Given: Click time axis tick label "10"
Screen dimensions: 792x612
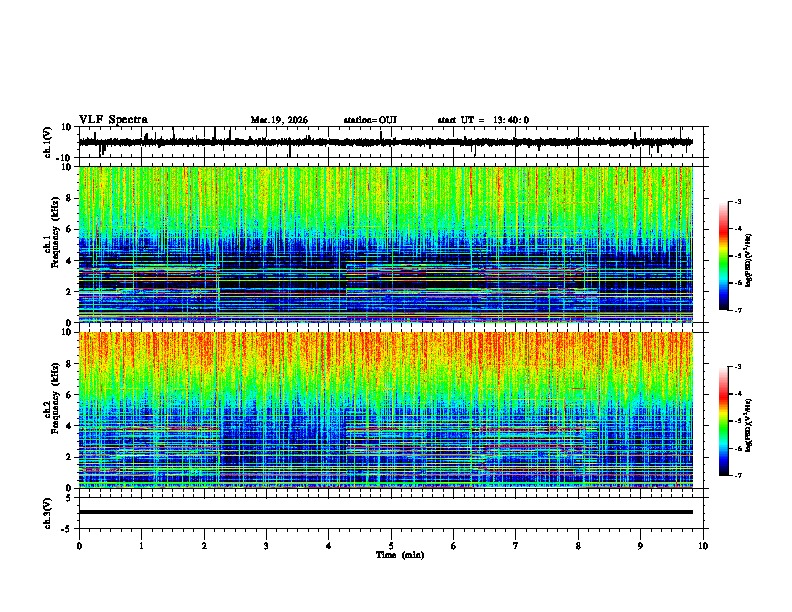Looking at the screenshot, I should 703,546.
